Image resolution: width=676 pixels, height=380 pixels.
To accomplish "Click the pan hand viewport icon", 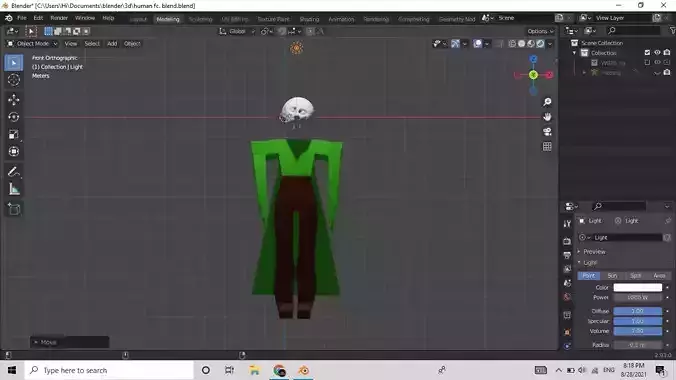I will [547, 117].
